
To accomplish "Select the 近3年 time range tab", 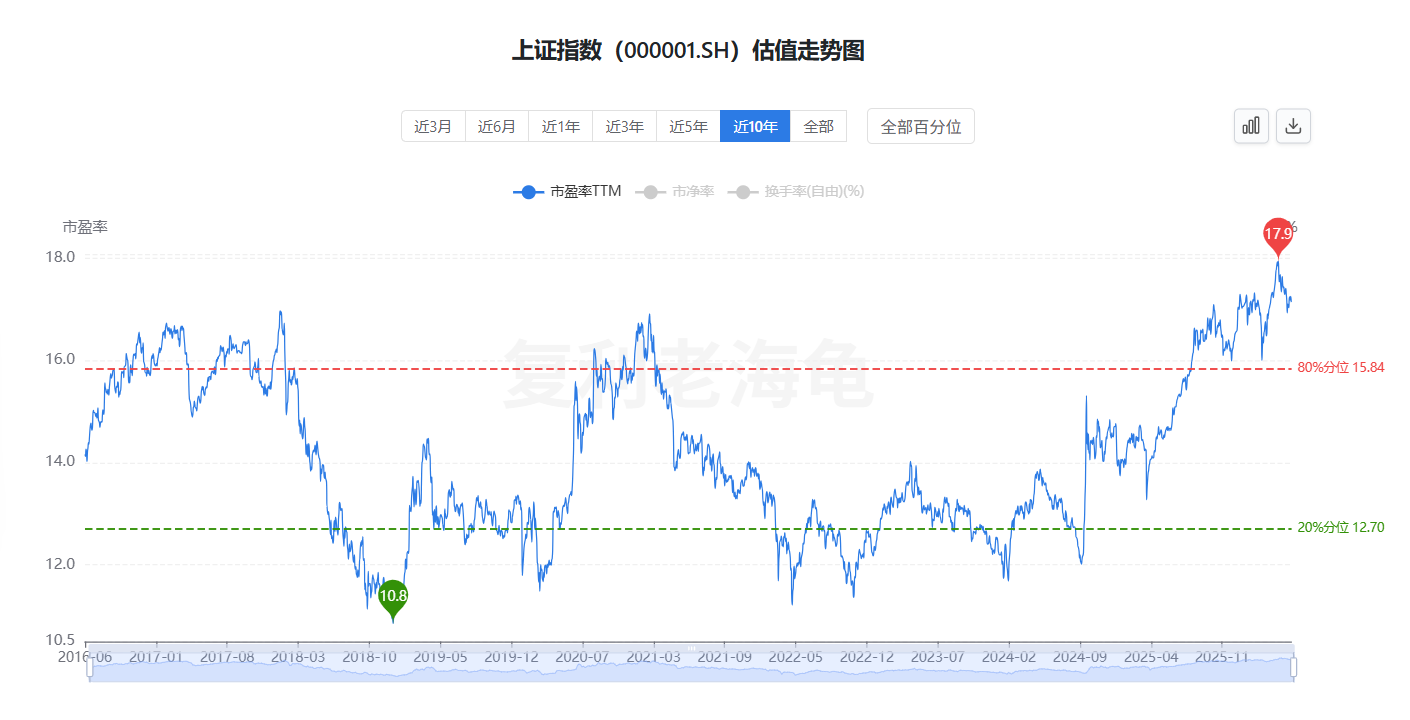I will tap(625, 126).
